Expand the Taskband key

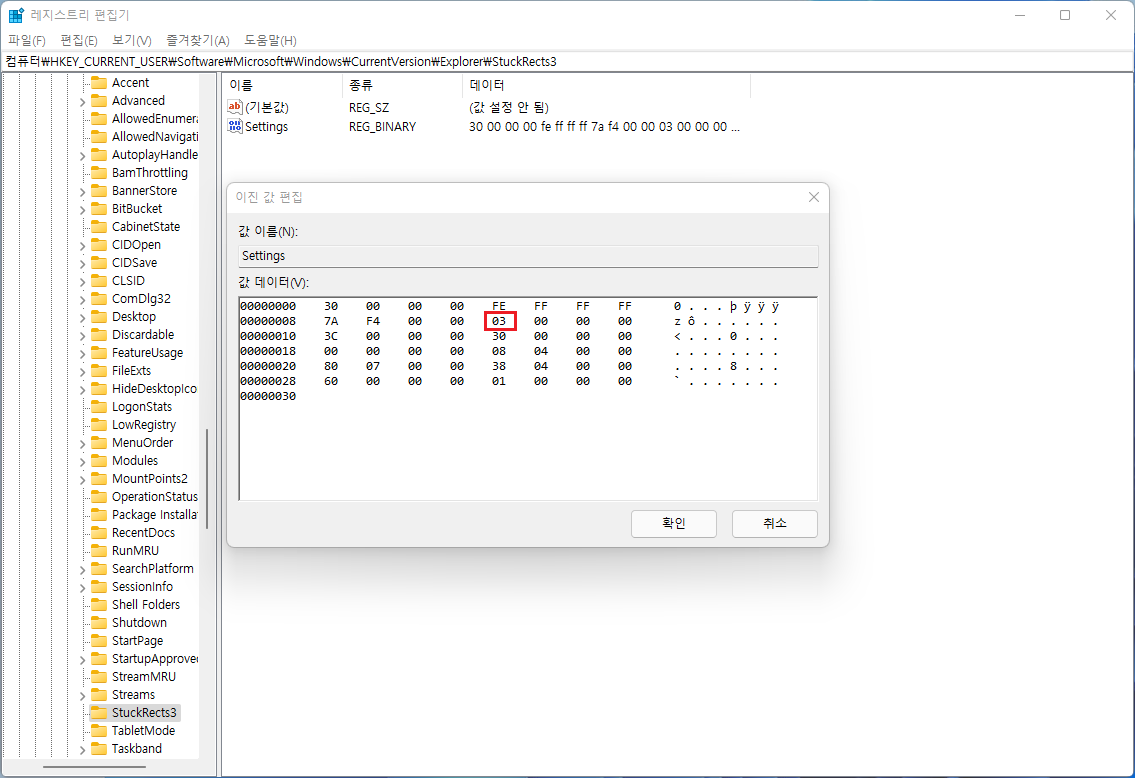pyautogui.click(x=82, y=750)
